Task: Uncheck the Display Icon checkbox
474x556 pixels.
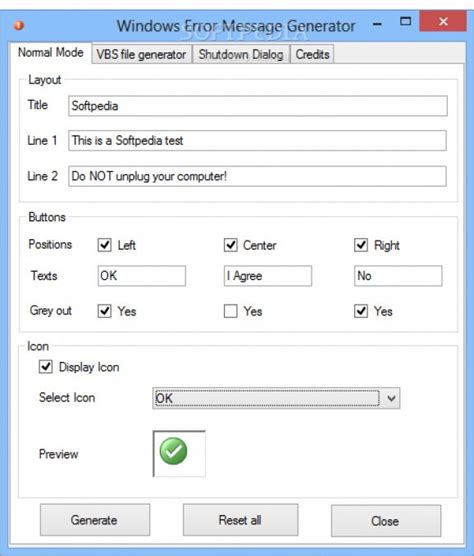Action: [x=46, y=367]
